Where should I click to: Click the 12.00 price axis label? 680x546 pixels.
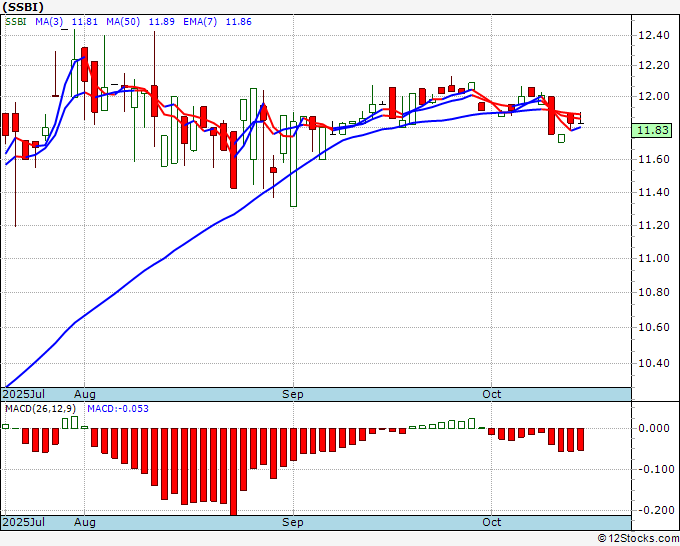point(654,96)
